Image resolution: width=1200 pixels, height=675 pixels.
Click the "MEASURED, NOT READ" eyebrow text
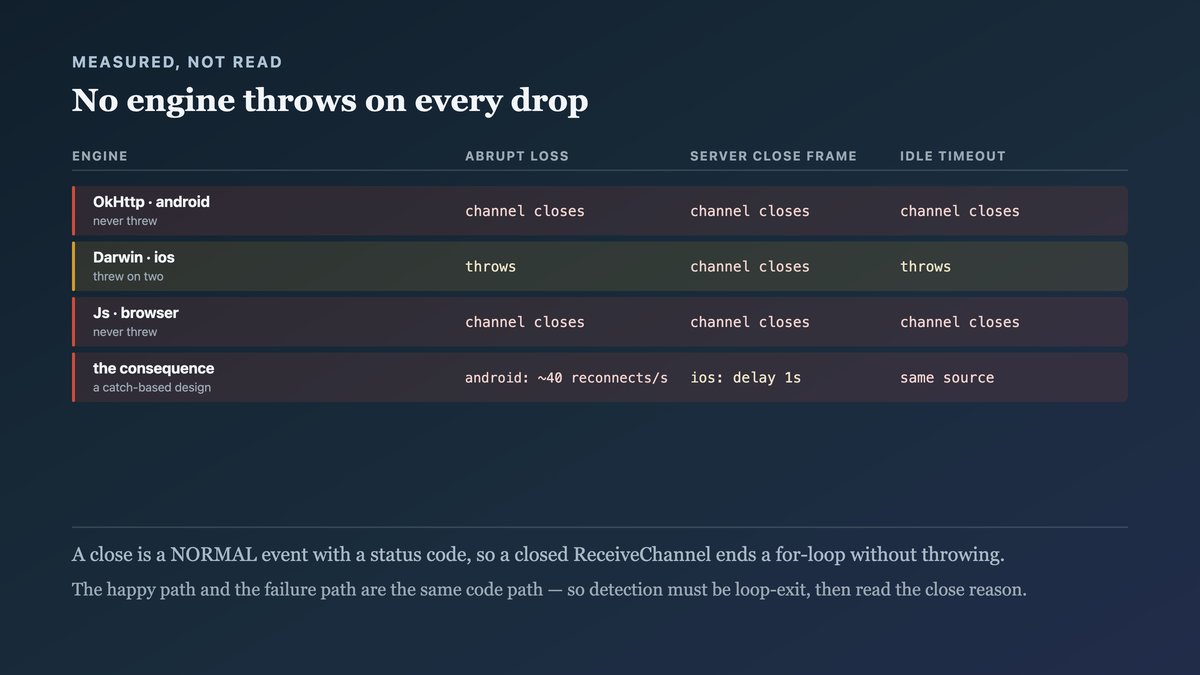[177, 62]
